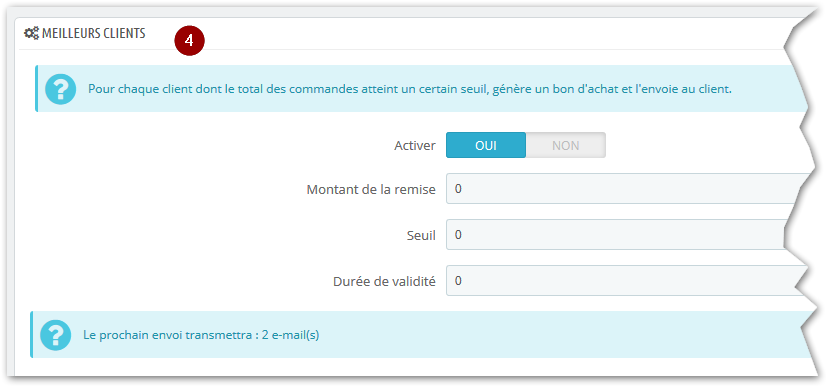Click the Montant de la remise label
This screenshot has width=829, height=387.
[371, 189]
